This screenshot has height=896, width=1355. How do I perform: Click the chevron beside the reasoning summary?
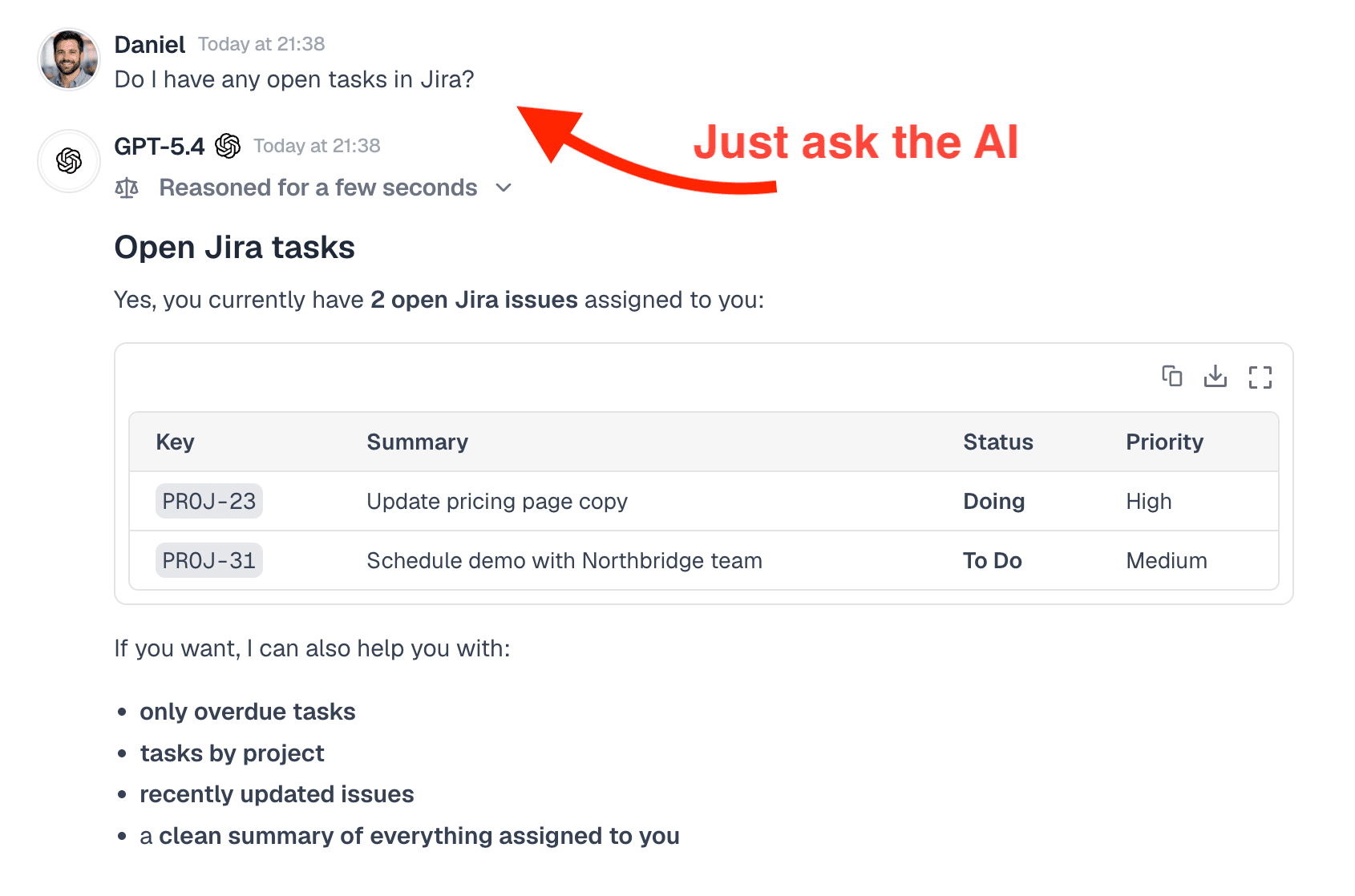tap(504, 188)
